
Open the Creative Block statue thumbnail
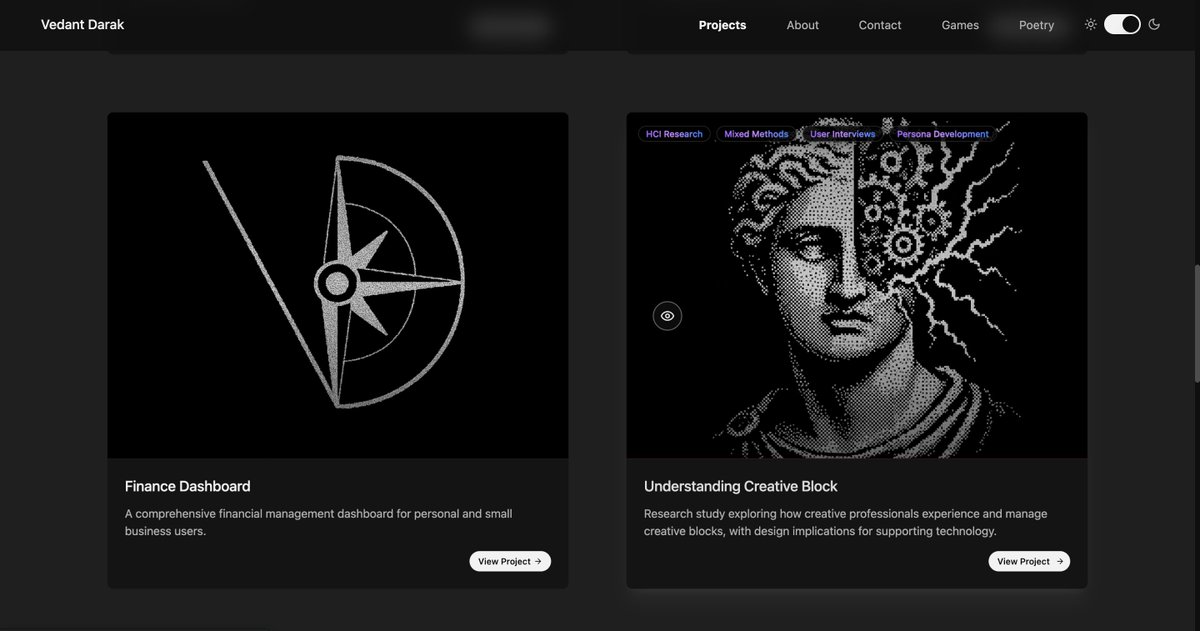tap(857, 286)
